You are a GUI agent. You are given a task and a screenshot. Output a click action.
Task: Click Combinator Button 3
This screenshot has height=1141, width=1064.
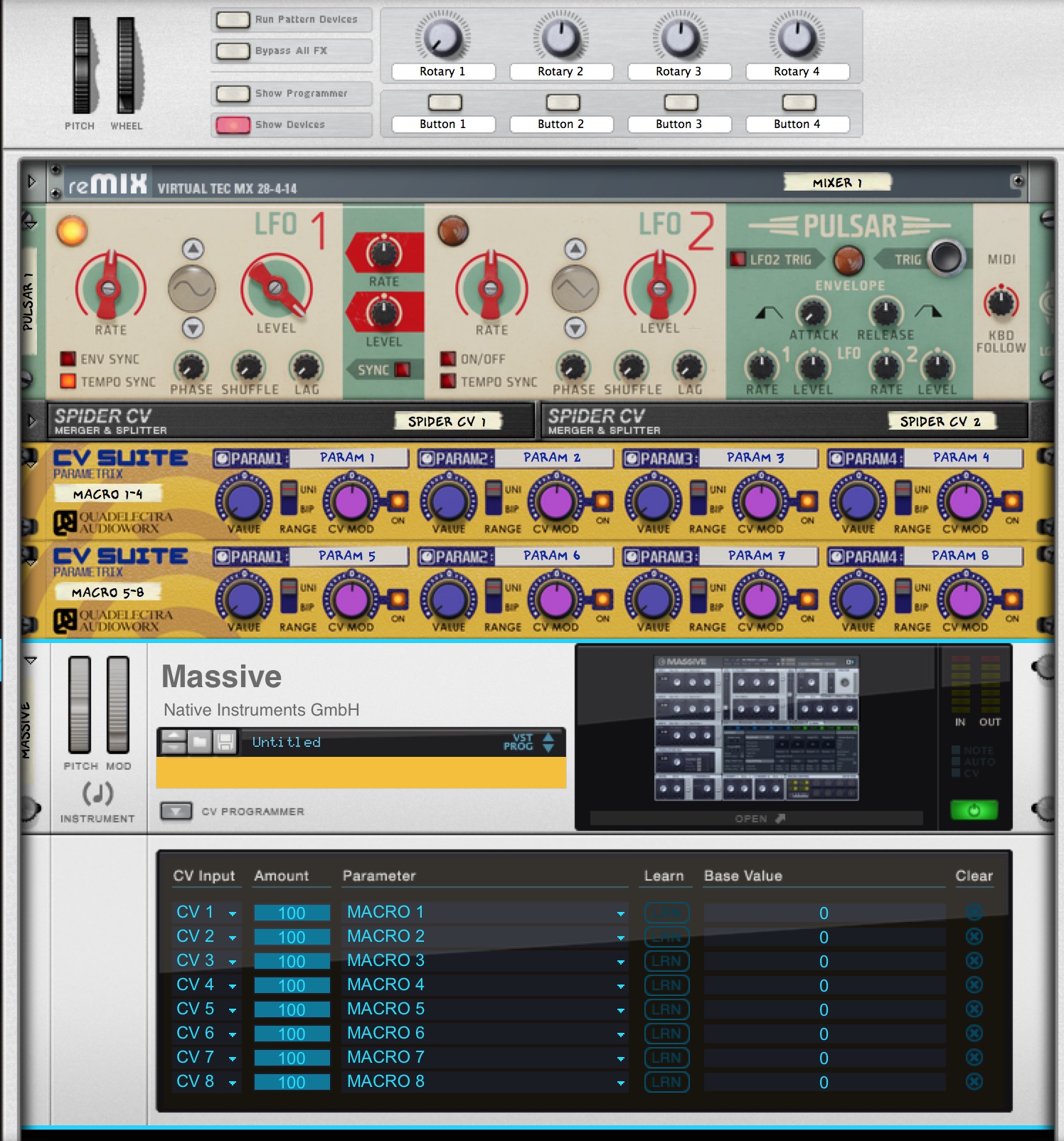pos(681,102)
